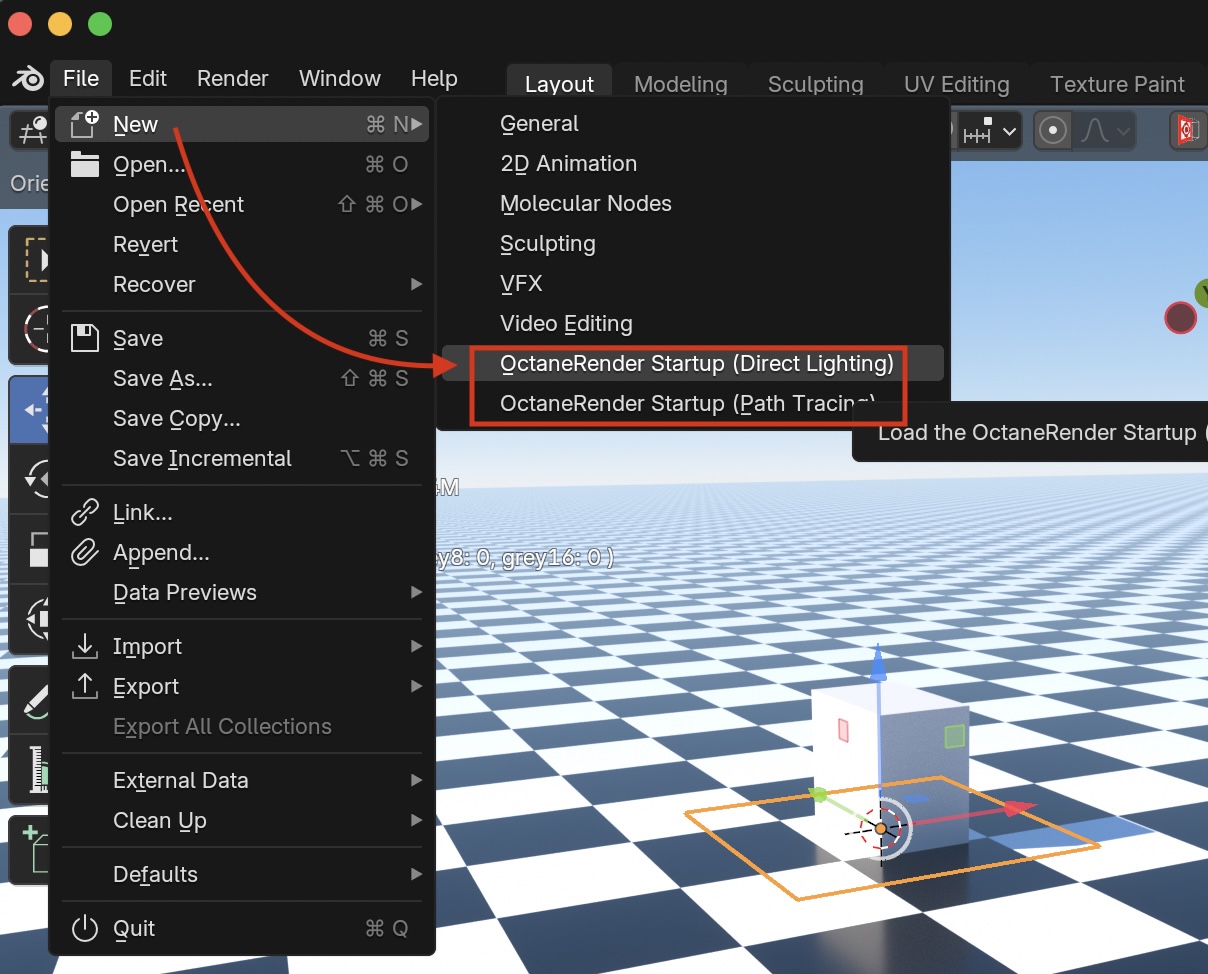
Task: Expand the Defaults submenu
Action: tap(242, 874)
